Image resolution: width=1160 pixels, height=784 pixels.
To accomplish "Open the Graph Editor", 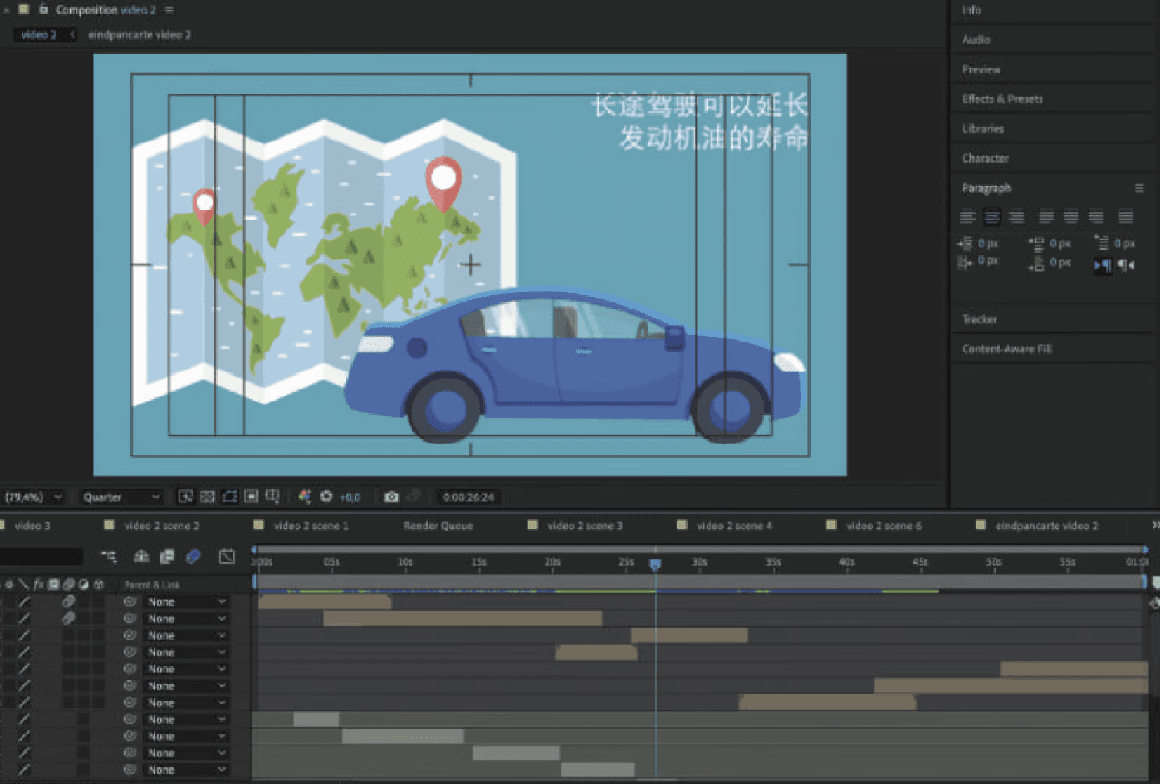I will click(227, 556).
